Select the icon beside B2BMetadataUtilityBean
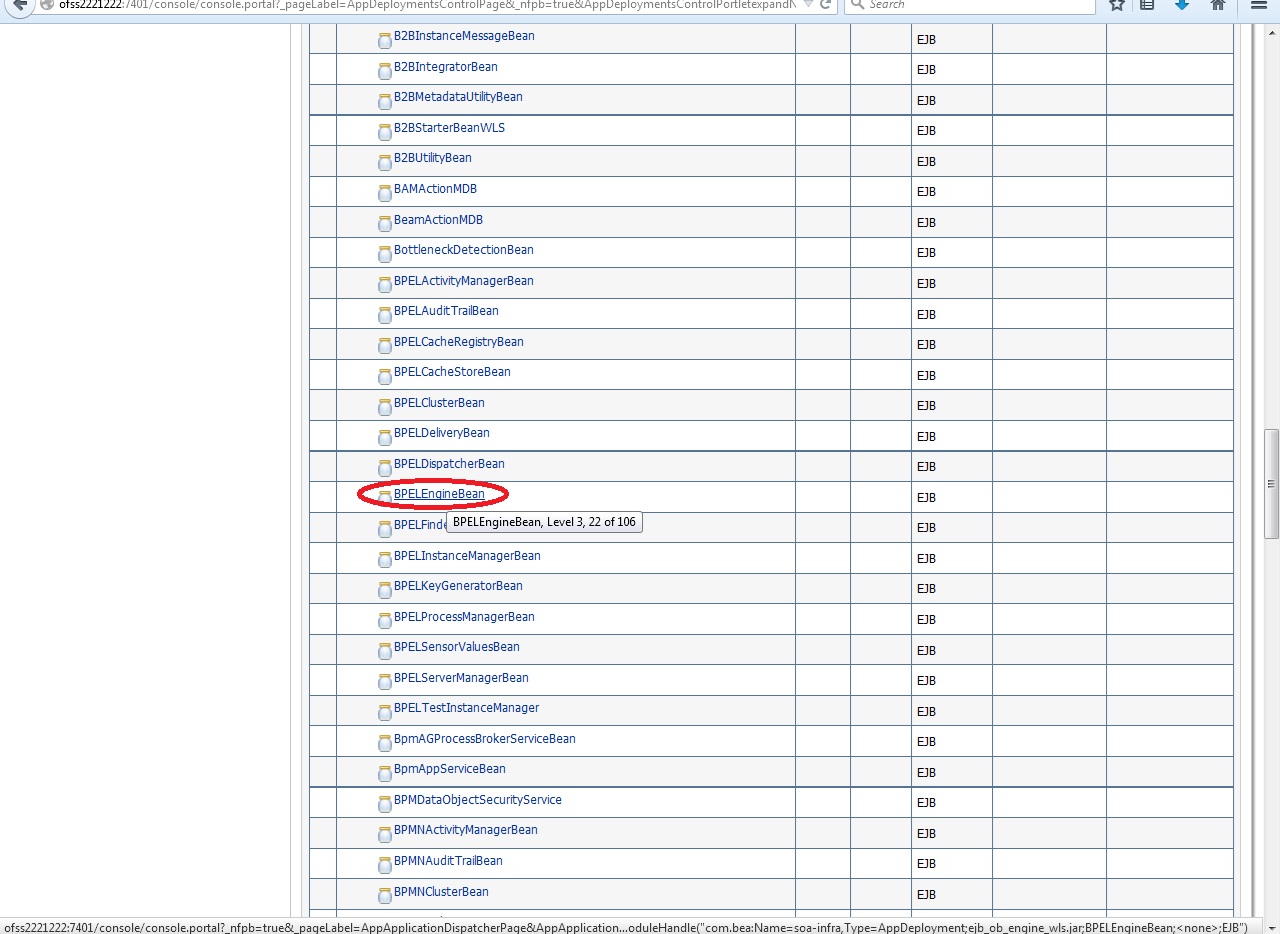This screenshot has width=1280, height=934. pos(385,102)
